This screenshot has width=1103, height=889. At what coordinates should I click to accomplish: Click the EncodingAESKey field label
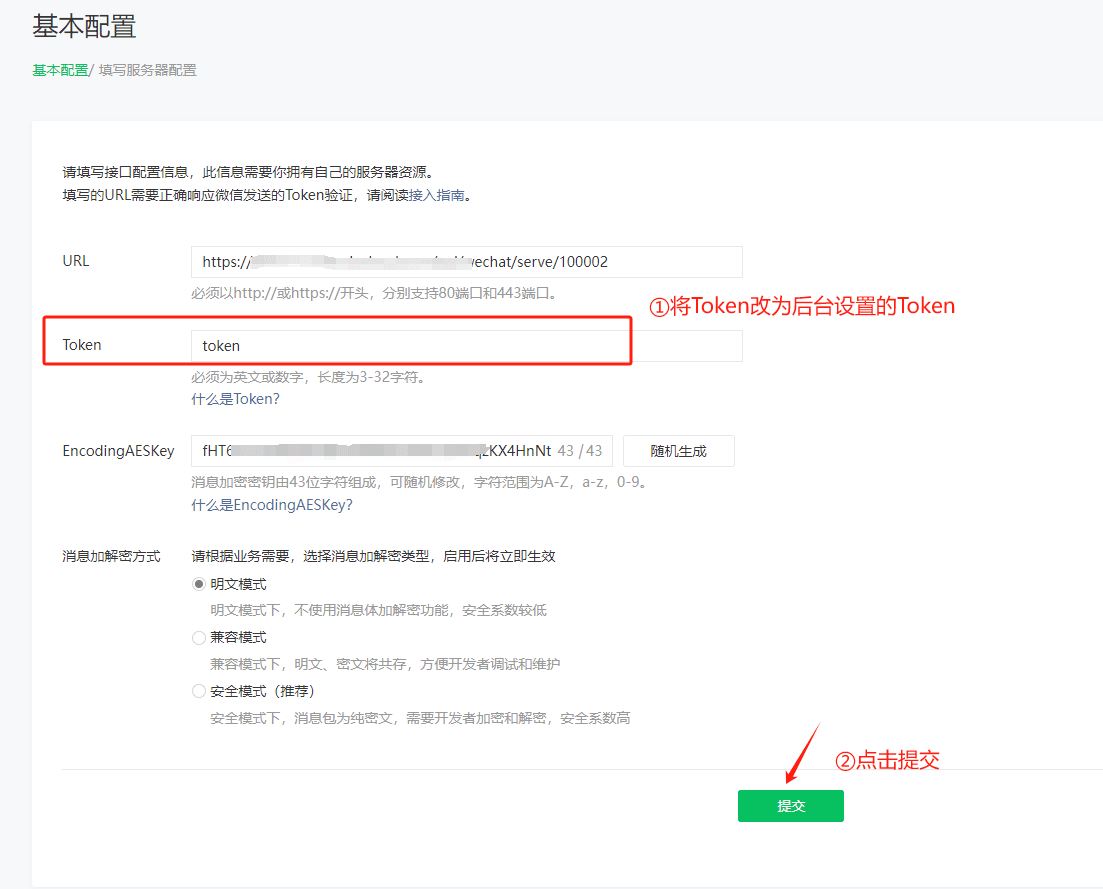tap(118, 451)
